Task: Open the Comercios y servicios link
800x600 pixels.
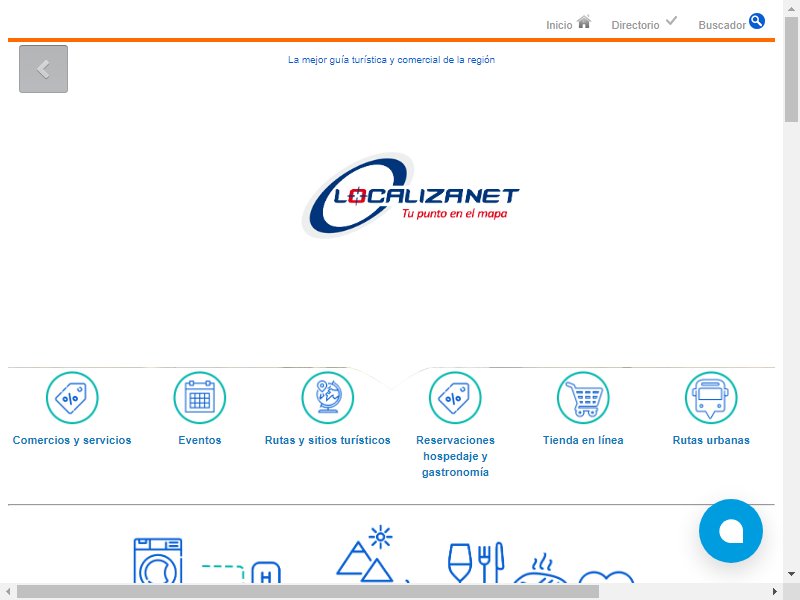Action: [x=72, y=440]
